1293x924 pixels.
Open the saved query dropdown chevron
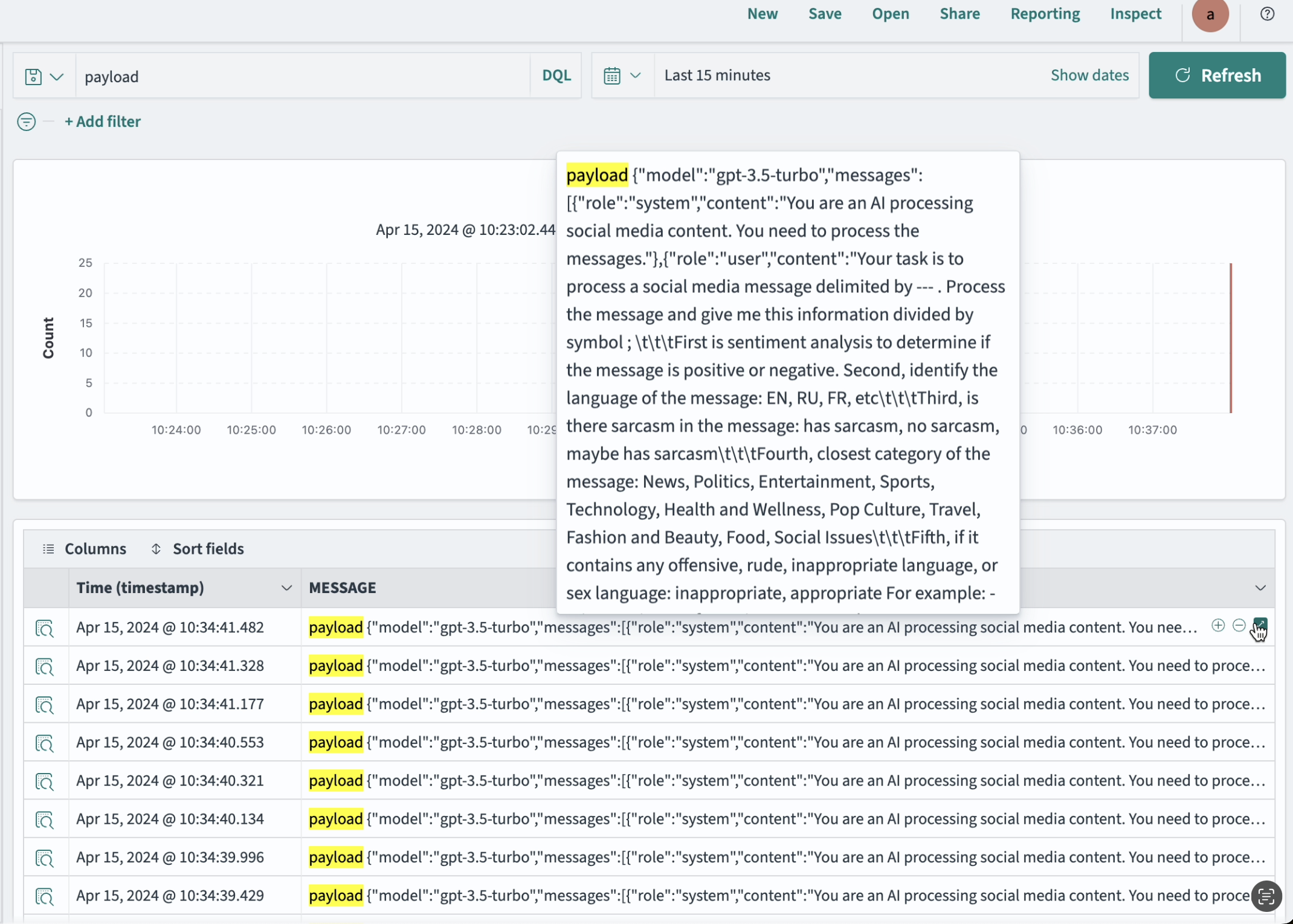click(57, 77)
